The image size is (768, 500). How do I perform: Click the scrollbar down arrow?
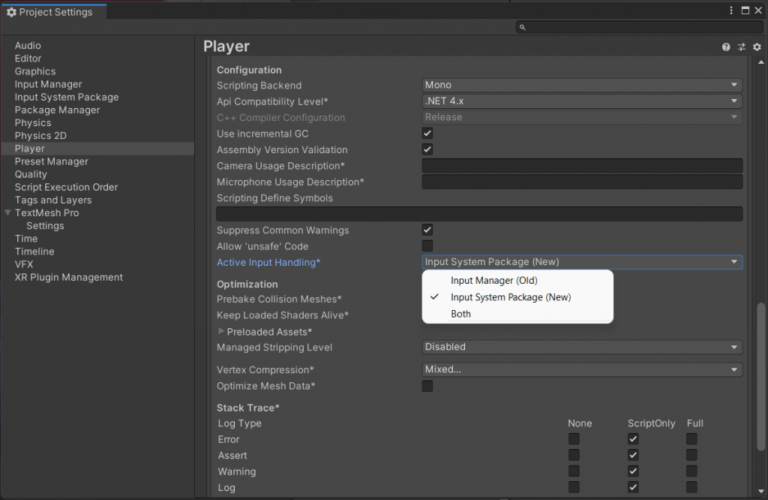(x=761, y=491)
